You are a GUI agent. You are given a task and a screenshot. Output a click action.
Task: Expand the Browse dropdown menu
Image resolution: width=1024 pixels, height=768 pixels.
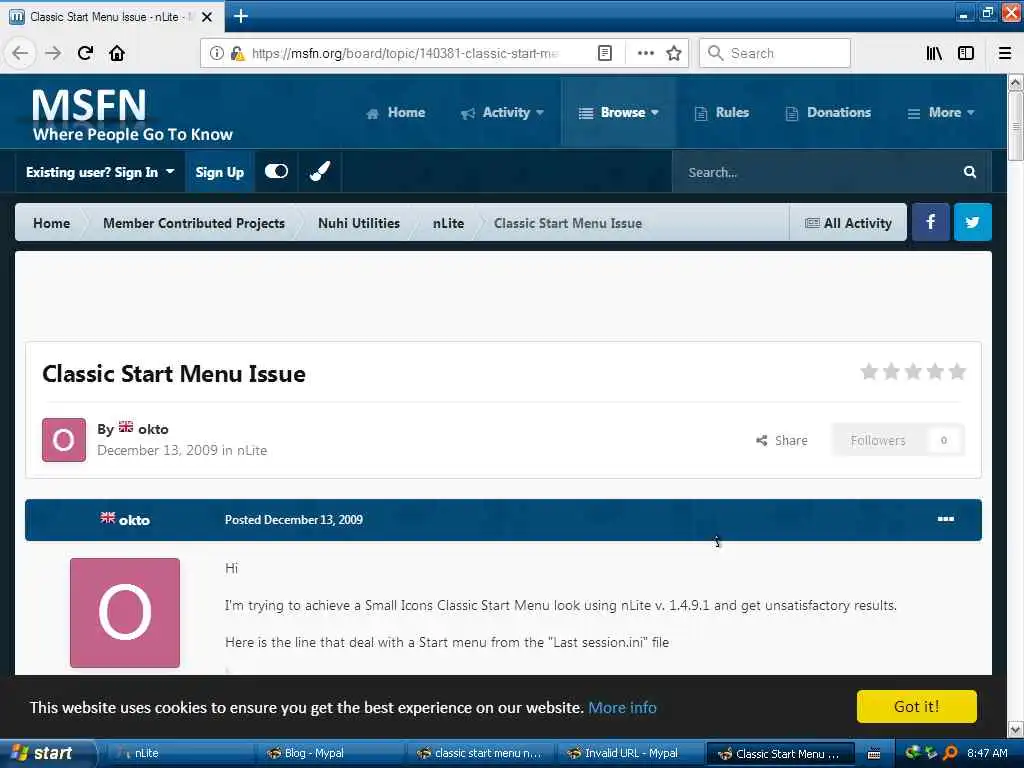pyautogui.click(x=618, y=113)
